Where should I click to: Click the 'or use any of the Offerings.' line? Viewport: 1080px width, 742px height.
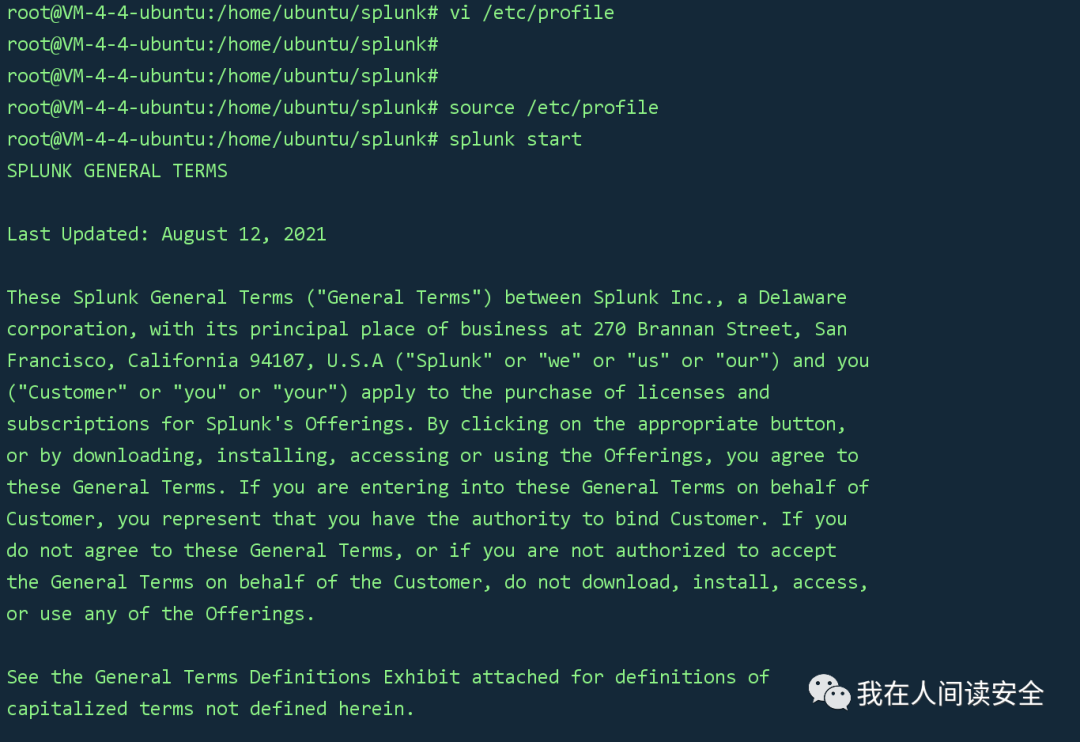pyautogui.click(x=161, y=614)
